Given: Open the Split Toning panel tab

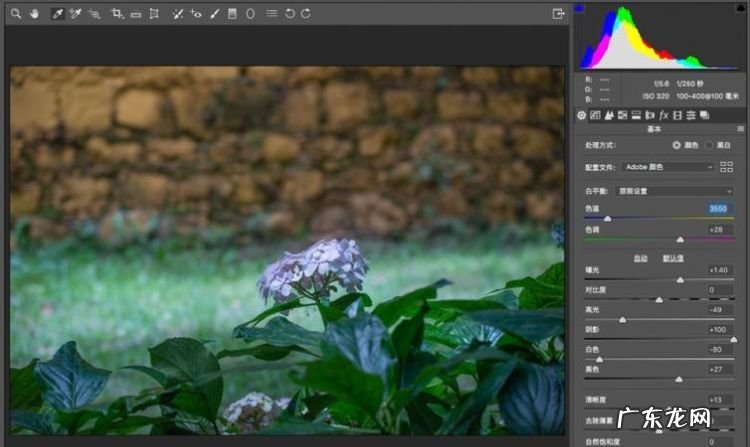Looking at the screenshot, I should 636,115.
